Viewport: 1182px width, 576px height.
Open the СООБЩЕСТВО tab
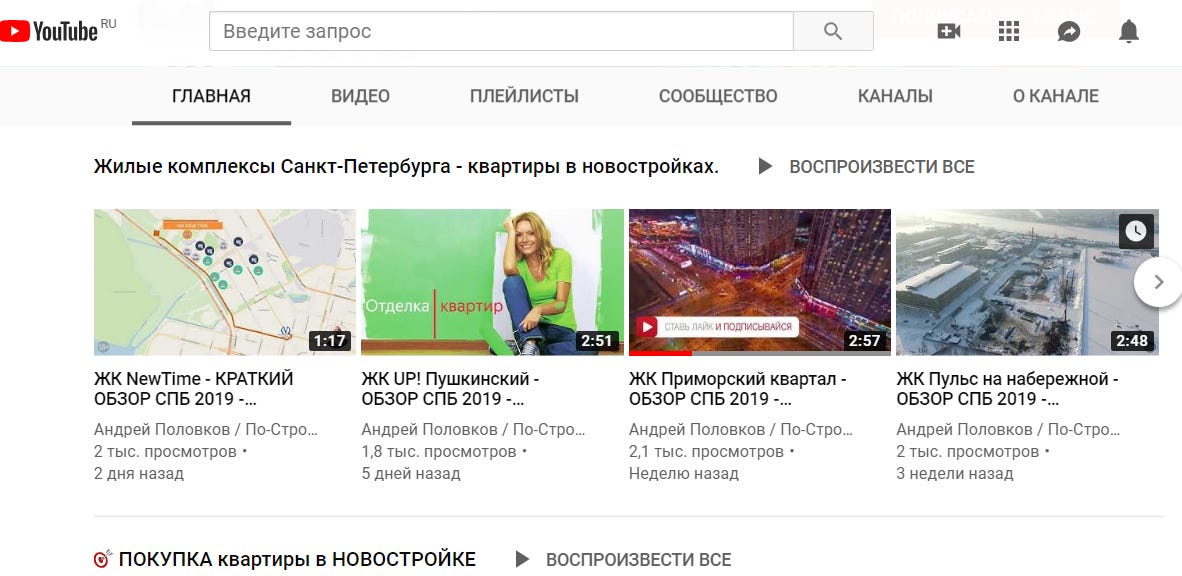click(x=718, y=96)
